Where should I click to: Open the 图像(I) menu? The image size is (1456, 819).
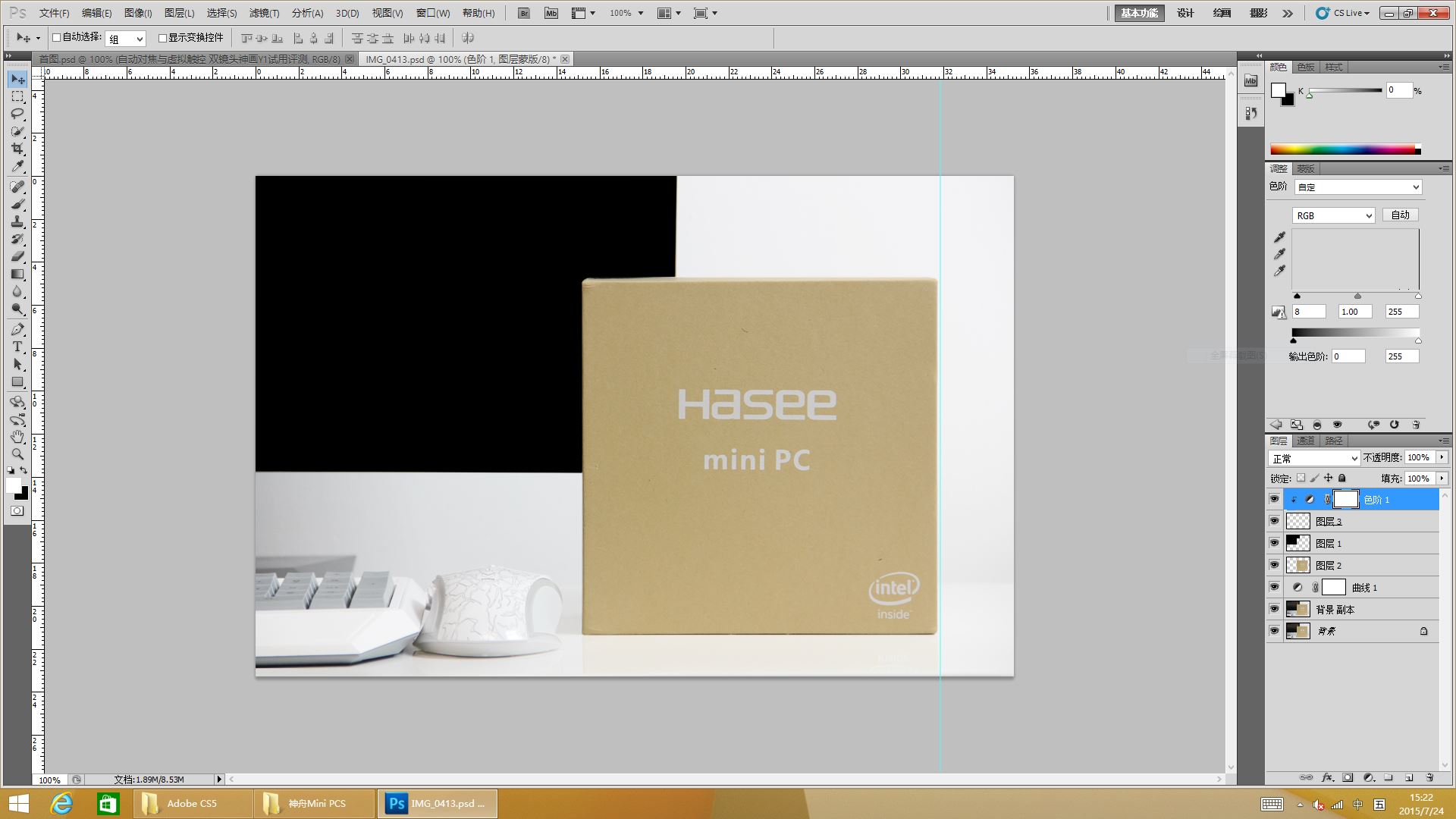pyautogui.click(x=138, y=13)
